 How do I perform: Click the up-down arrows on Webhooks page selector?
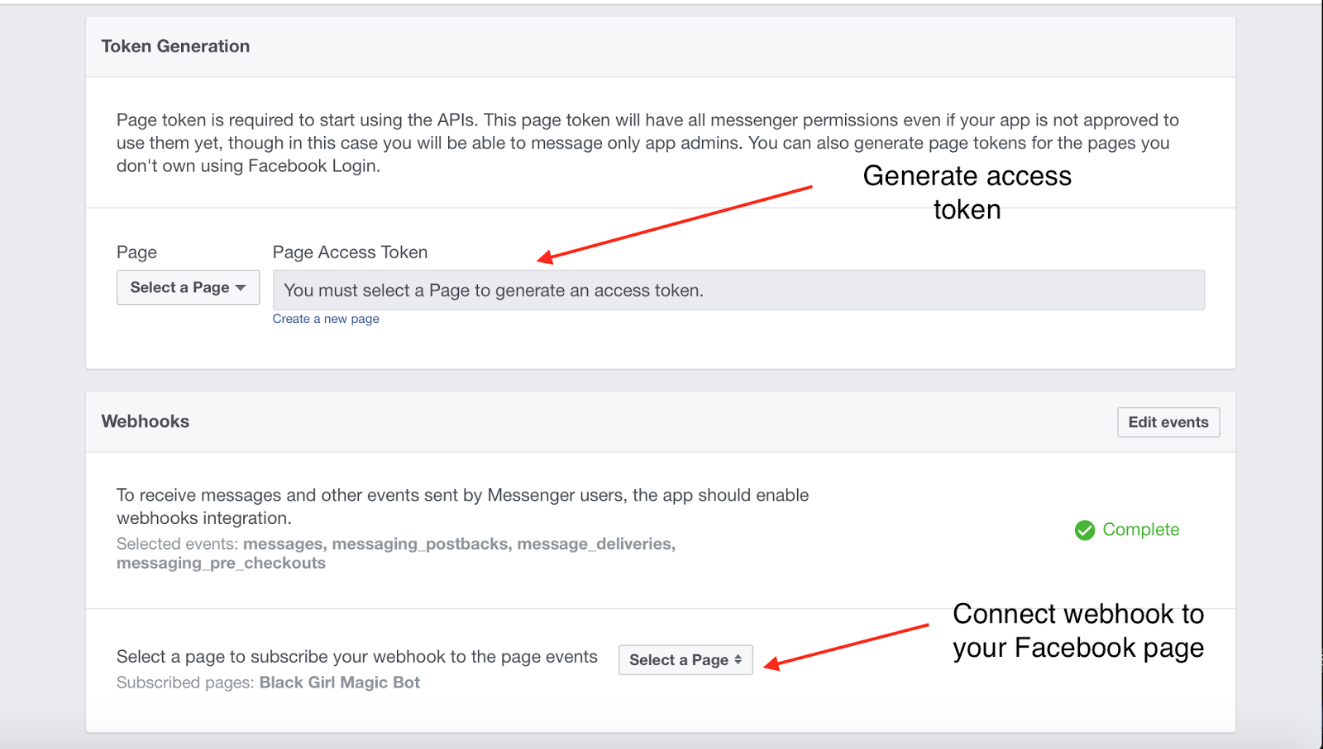[738, 660]
